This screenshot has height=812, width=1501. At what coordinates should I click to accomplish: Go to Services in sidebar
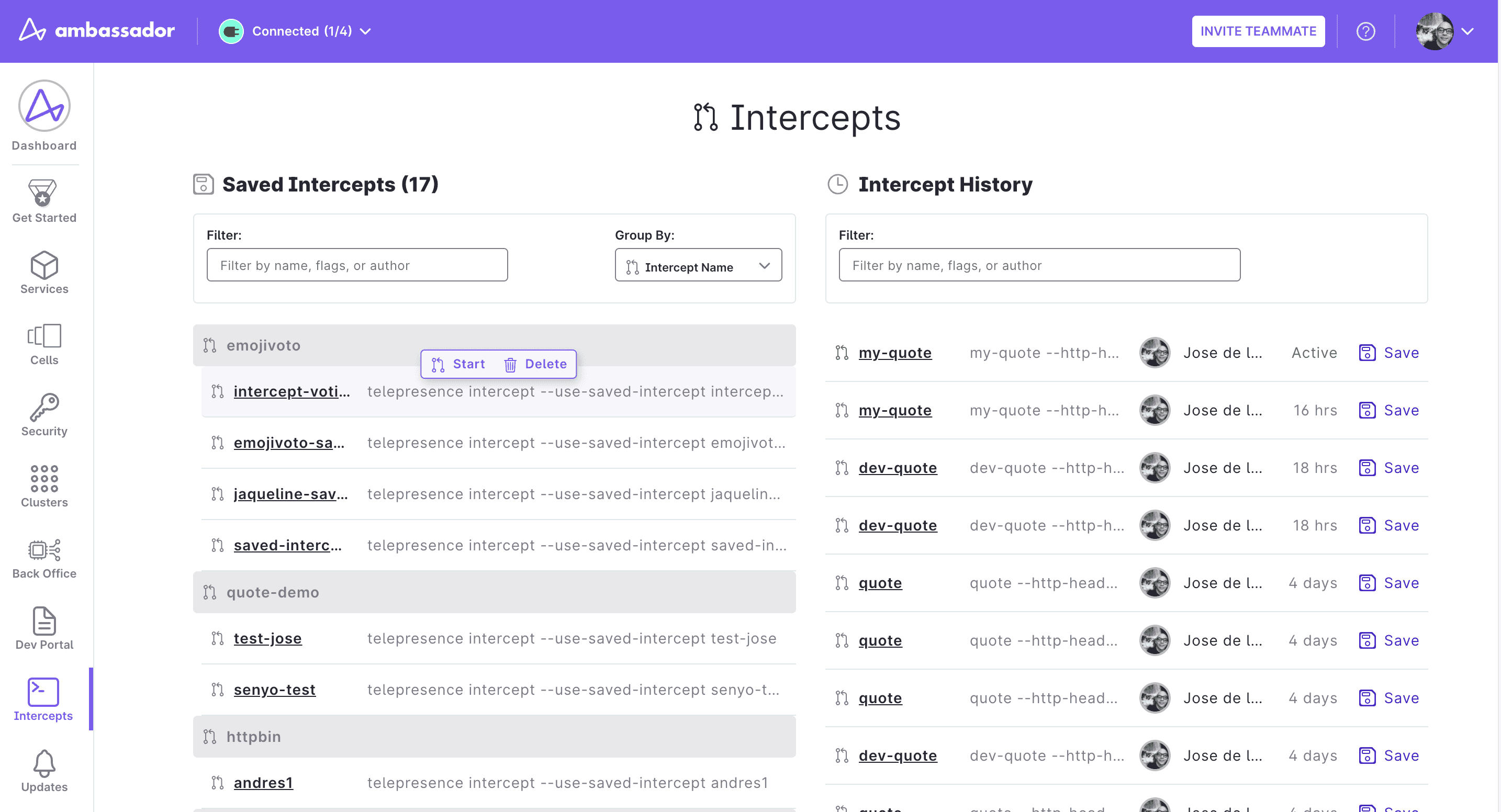tap(44, 273)
